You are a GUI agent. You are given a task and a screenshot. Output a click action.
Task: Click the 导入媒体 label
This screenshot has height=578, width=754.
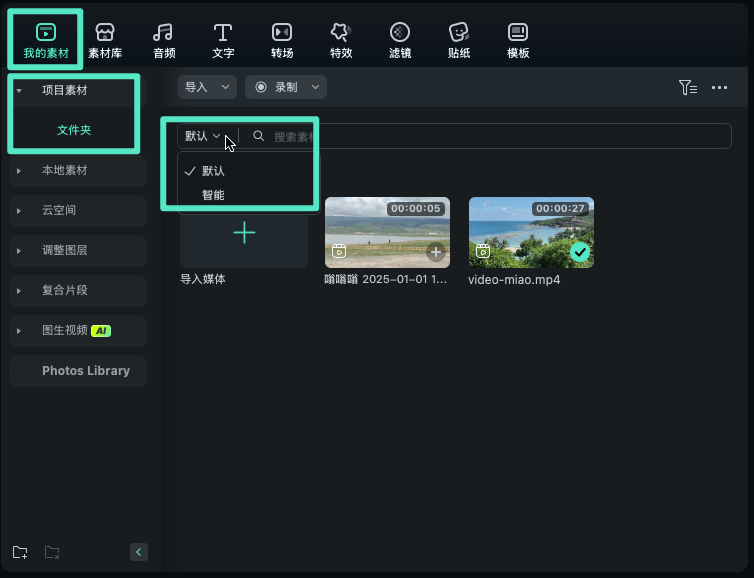203,279
